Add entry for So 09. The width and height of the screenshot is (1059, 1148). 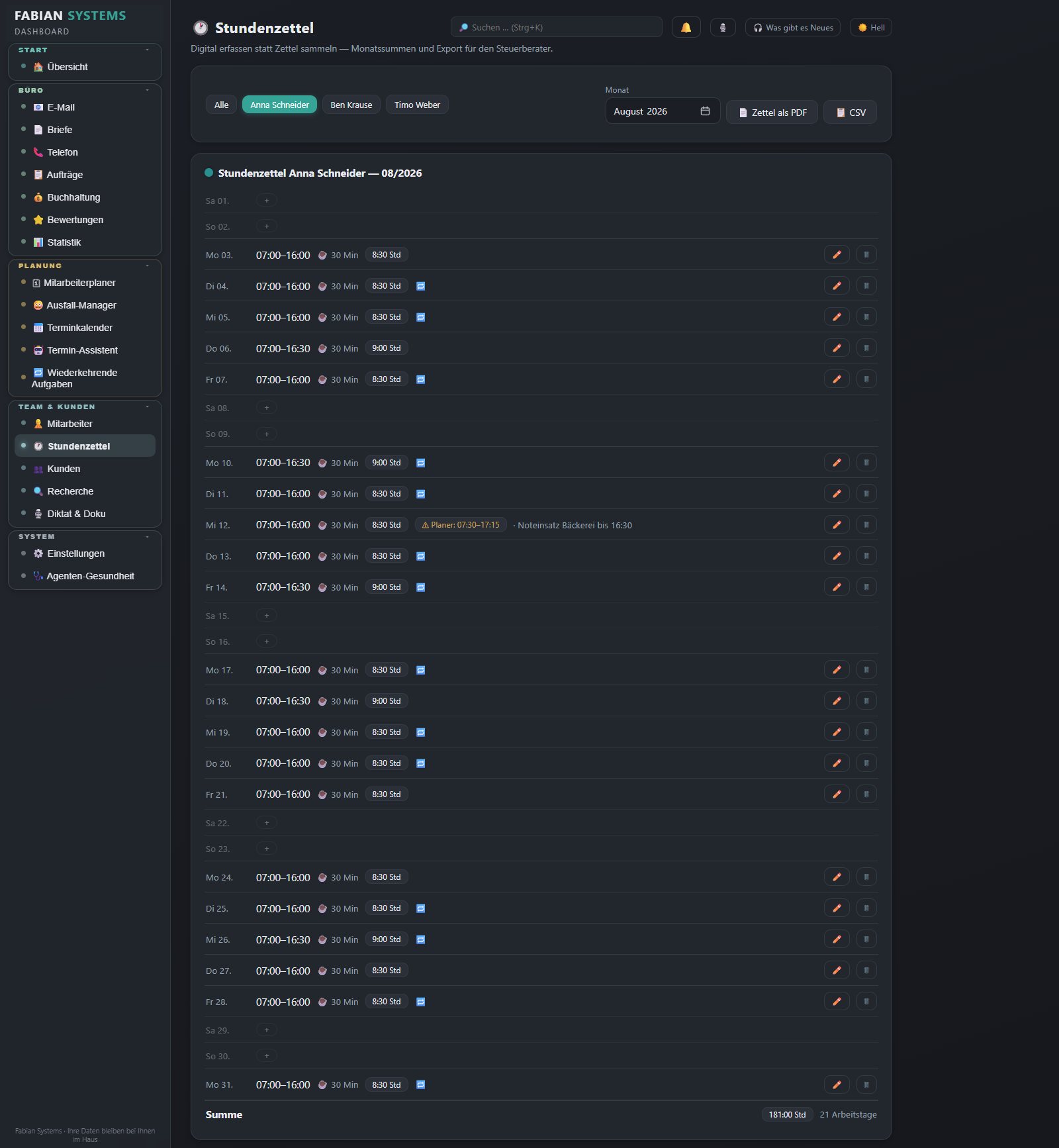(267, 434)
